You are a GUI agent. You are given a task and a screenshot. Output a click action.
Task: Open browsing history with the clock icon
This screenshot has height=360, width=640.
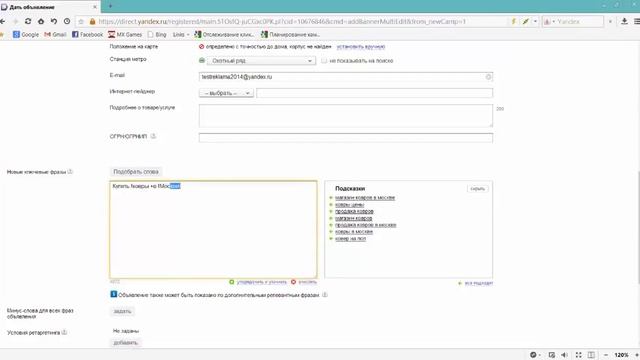67,21
